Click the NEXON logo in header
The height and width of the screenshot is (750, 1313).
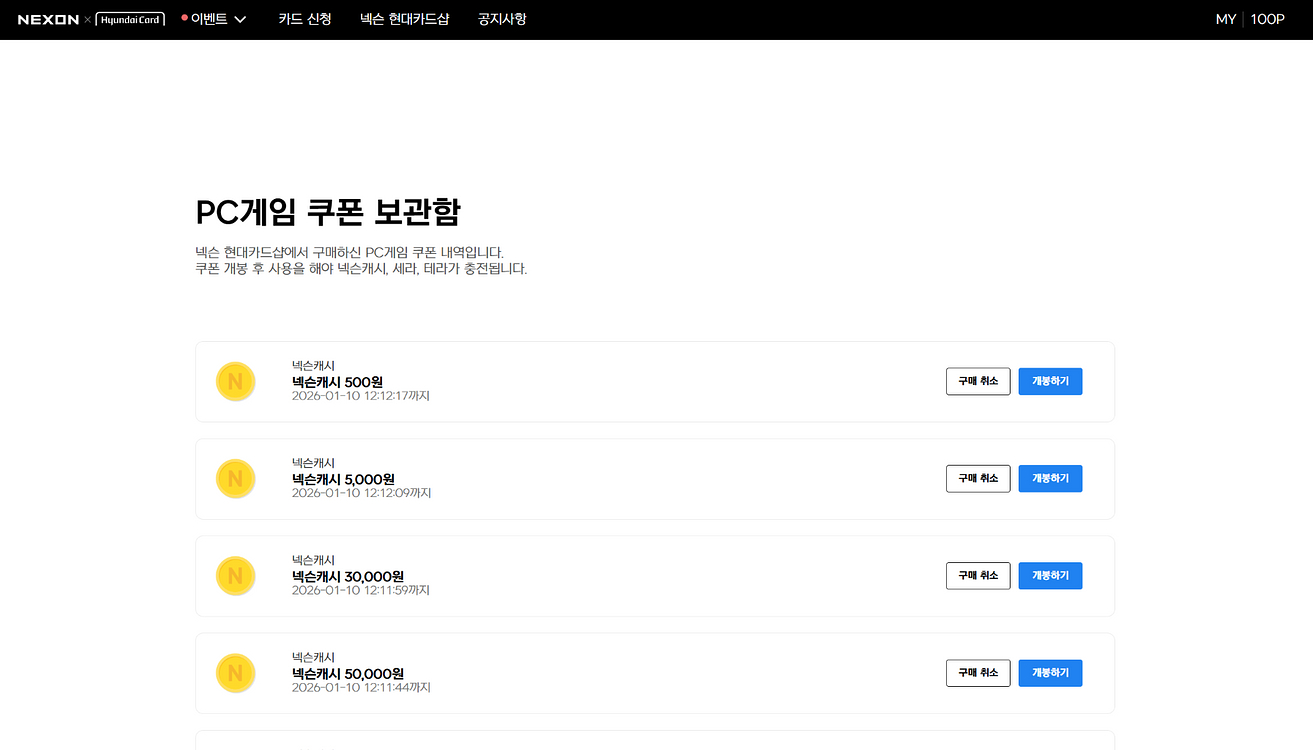48,20
